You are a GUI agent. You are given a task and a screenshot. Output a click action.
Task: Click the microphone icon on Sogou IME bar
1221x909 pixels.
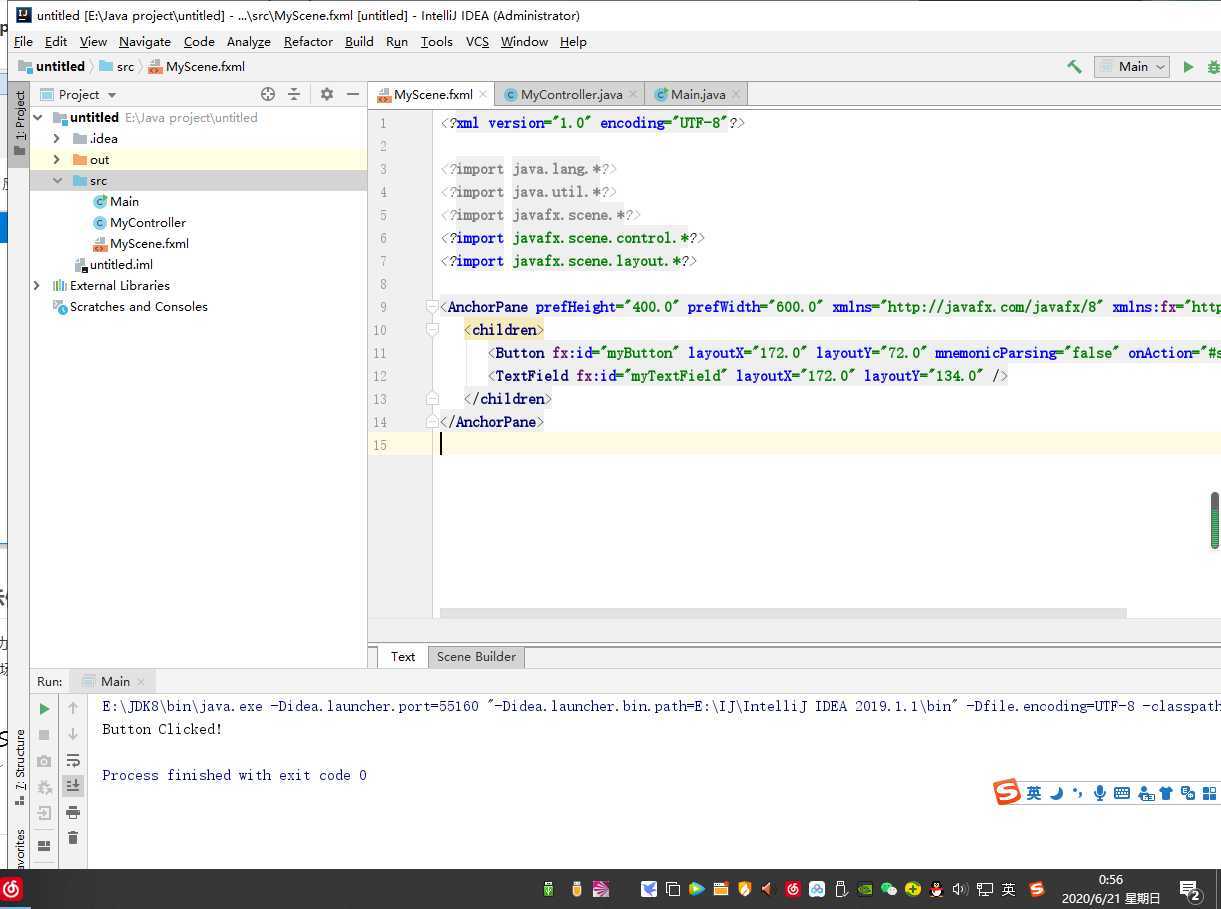click(x=1100, y=793)
